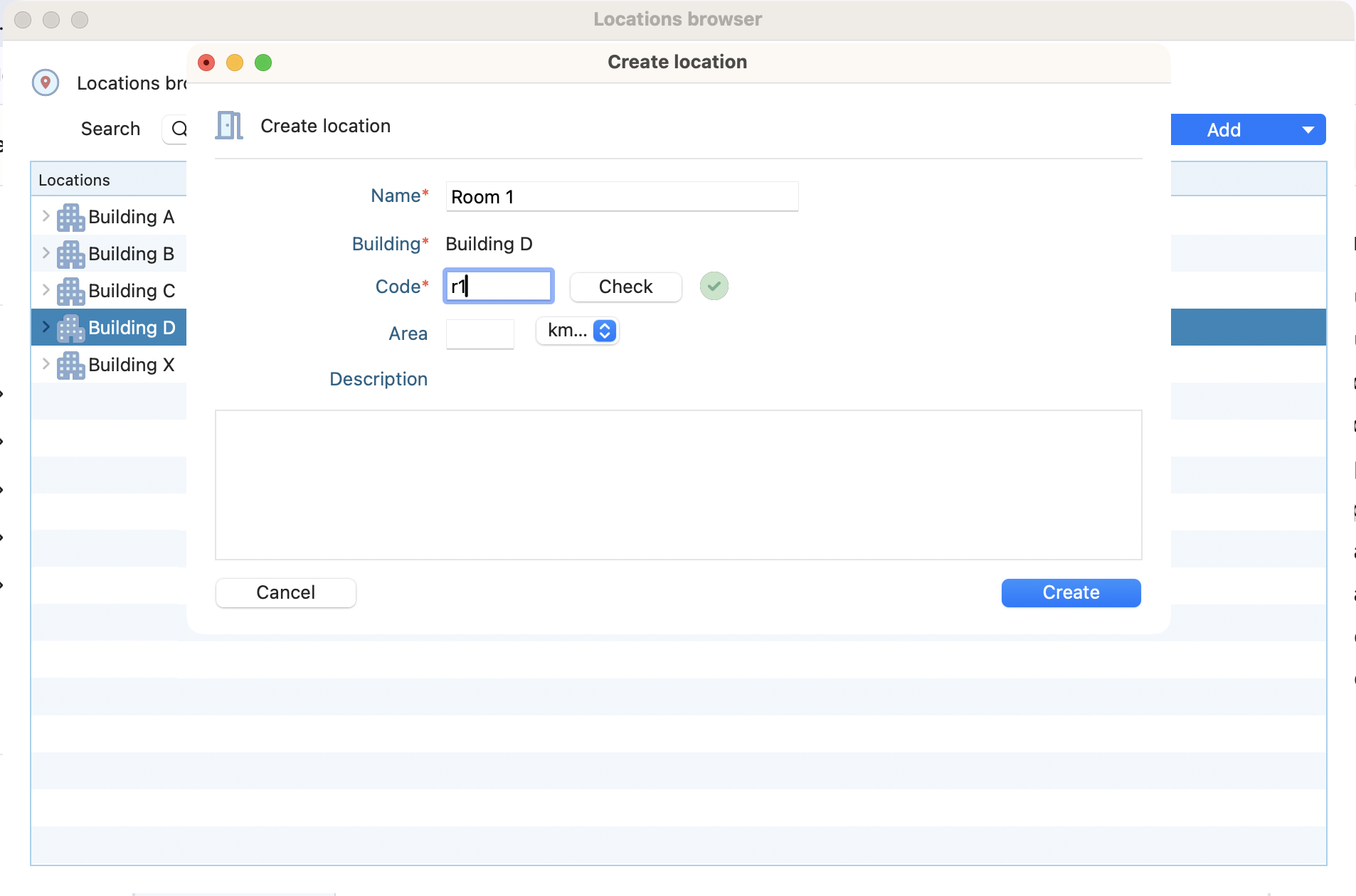Click into the Area value field
1356x896 pixels.
[x=480, y=334]
